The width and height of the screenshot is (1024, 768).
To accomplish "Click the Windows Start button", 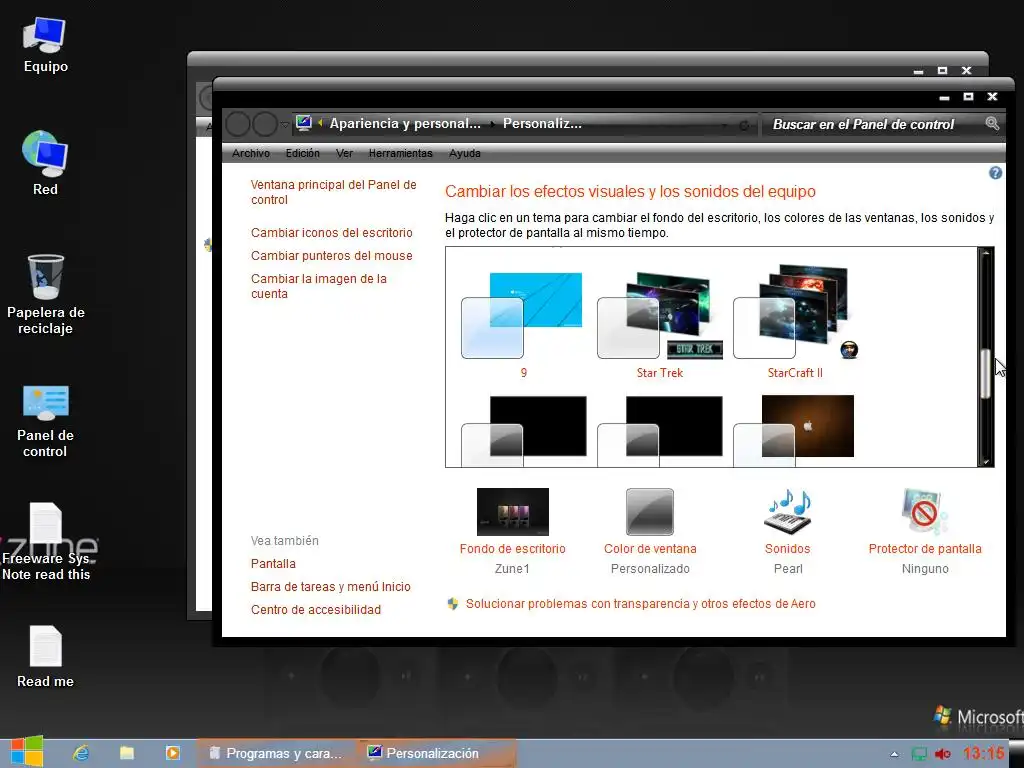I will click(26, 752).
